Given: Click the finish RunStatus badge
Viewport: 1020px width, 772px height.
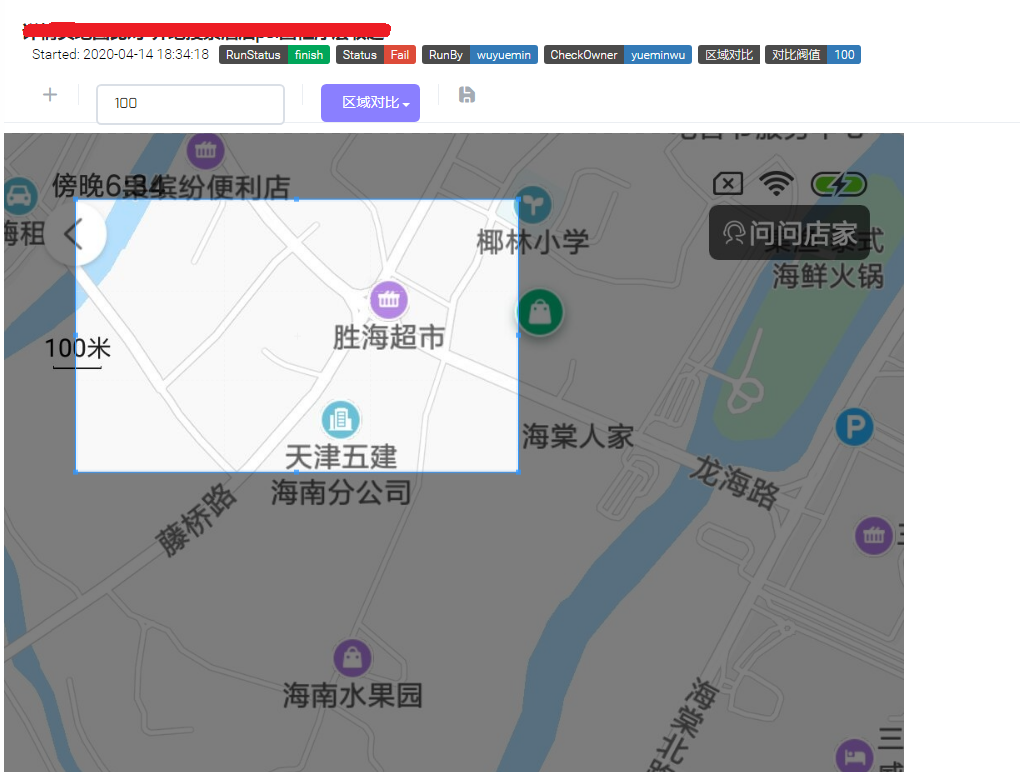Looking at the screenshot, I should (x=308, y=55).
